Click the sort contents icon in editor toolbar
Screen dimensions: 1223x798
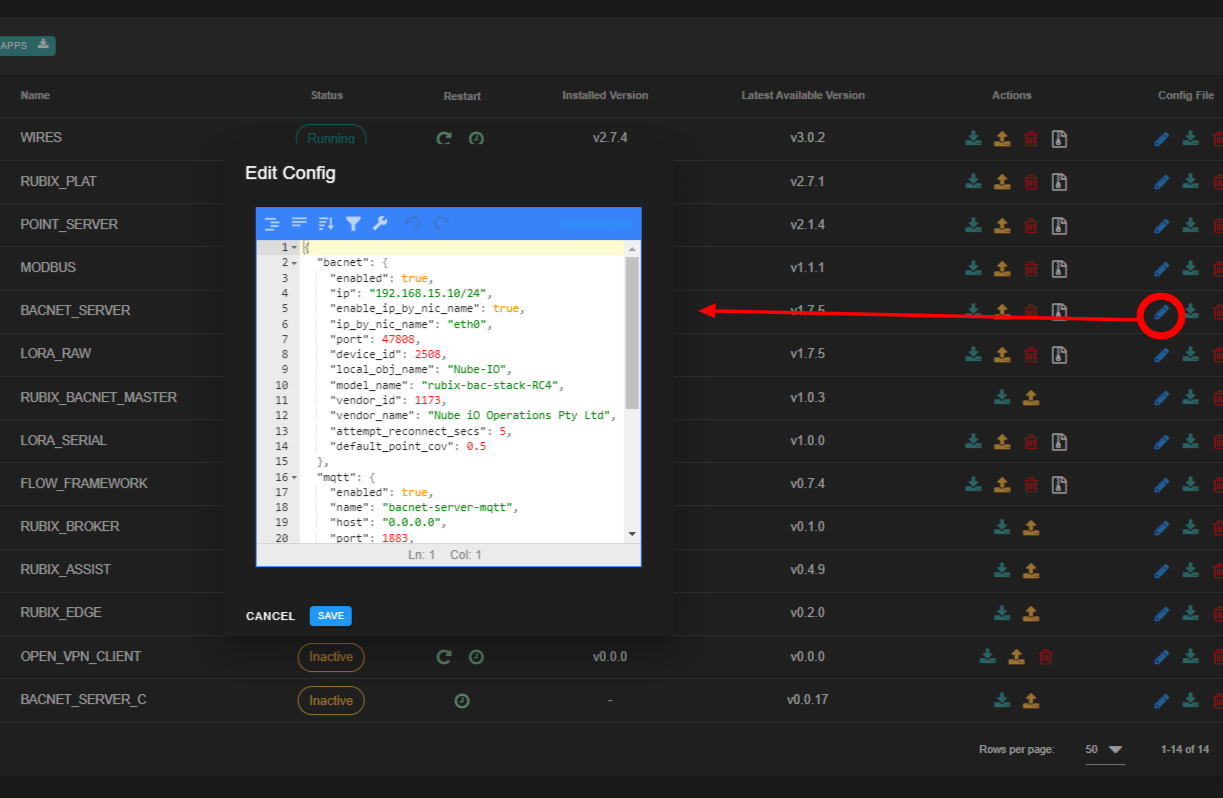click(x=326, y=223)
